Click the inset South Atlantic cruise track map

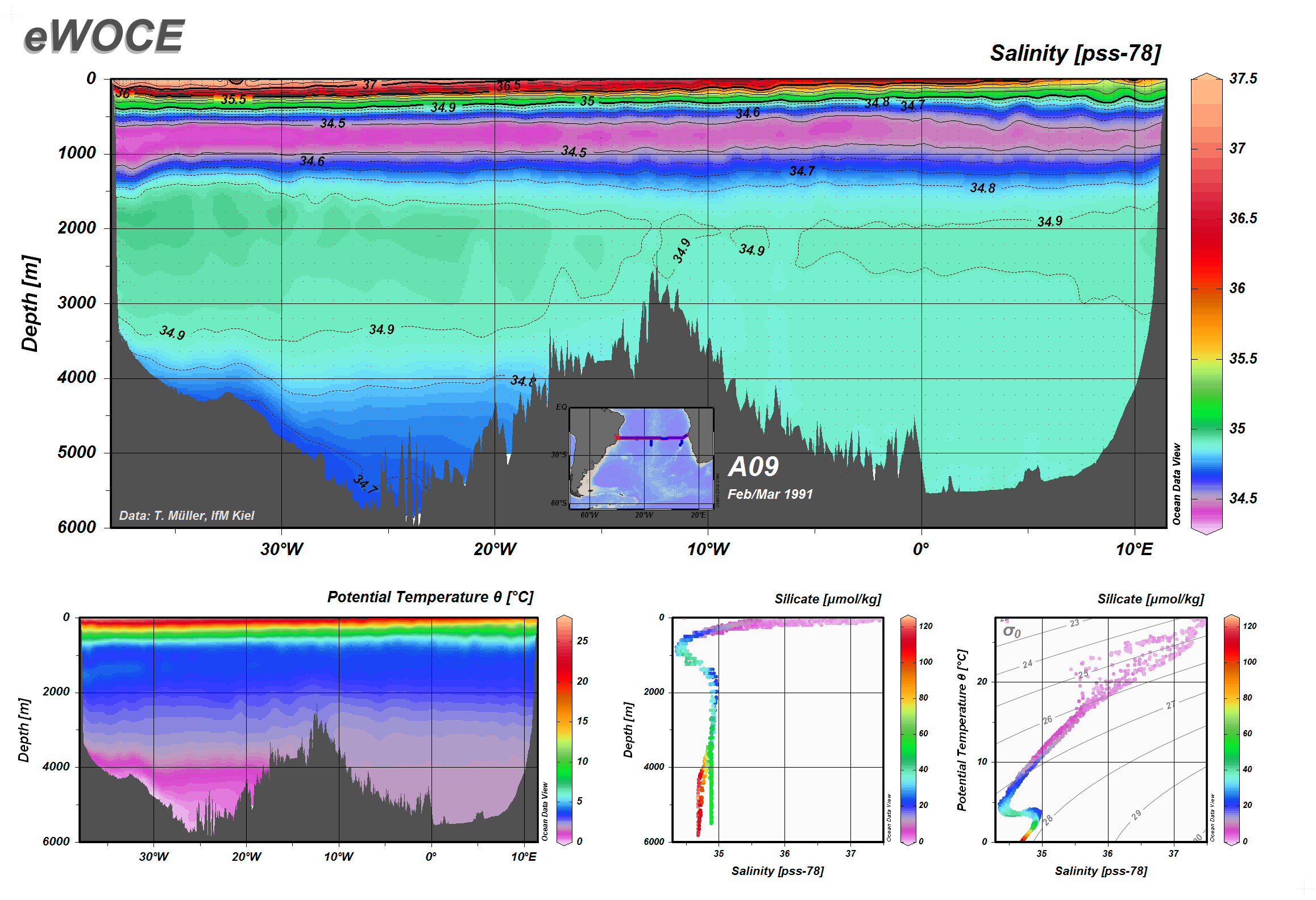pos(642,458)
